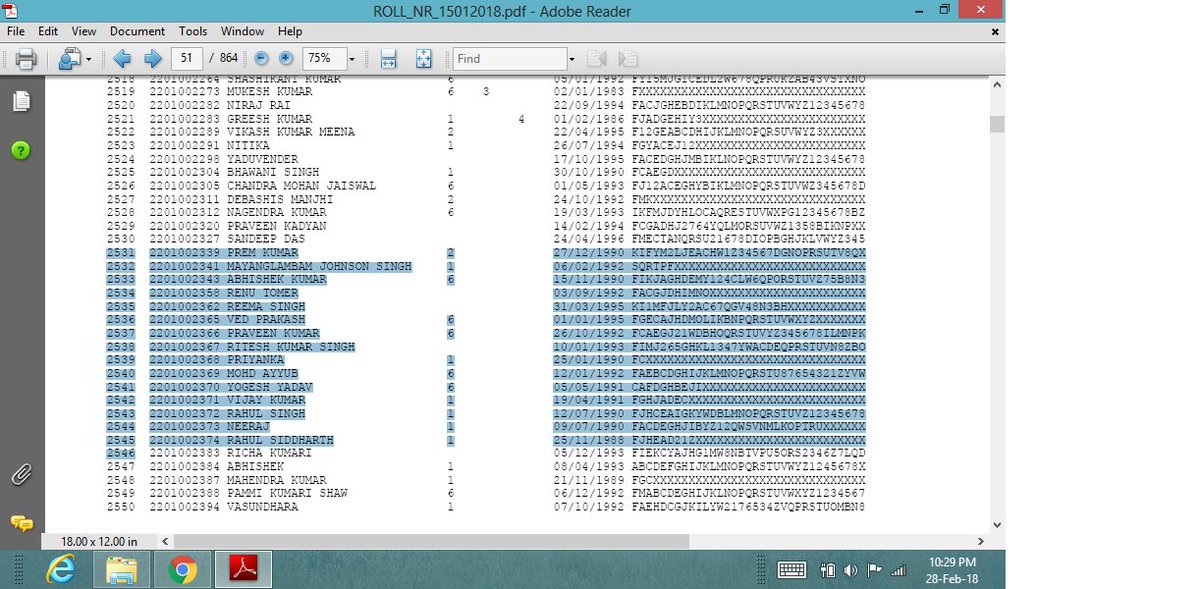This screenshot has width=1200, height=589.
Task: Click row name DEBASHIS MANJHI
Action: [280, 199]
